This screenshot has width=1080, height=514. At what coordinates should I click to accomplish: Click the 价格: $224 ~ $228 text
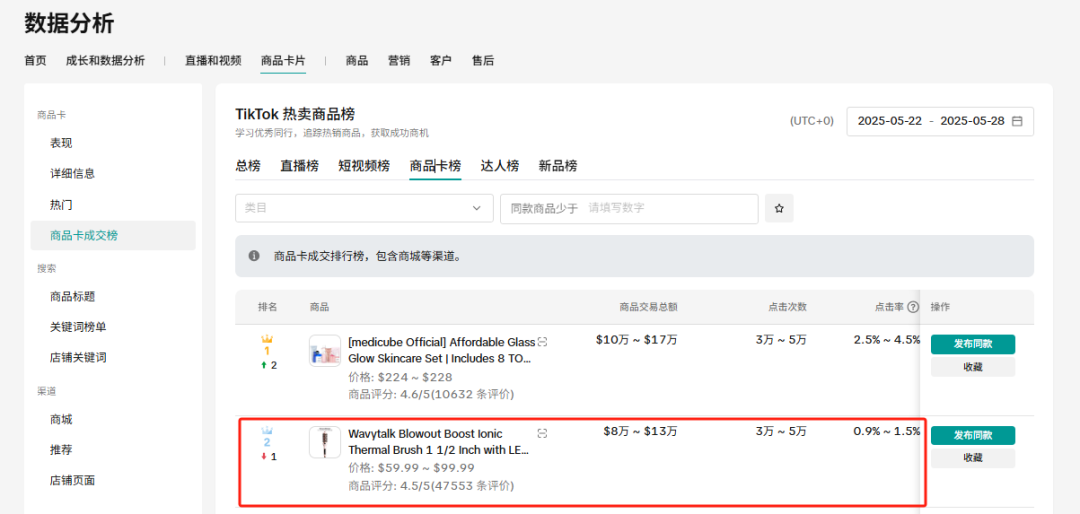[x=398, y=378]
